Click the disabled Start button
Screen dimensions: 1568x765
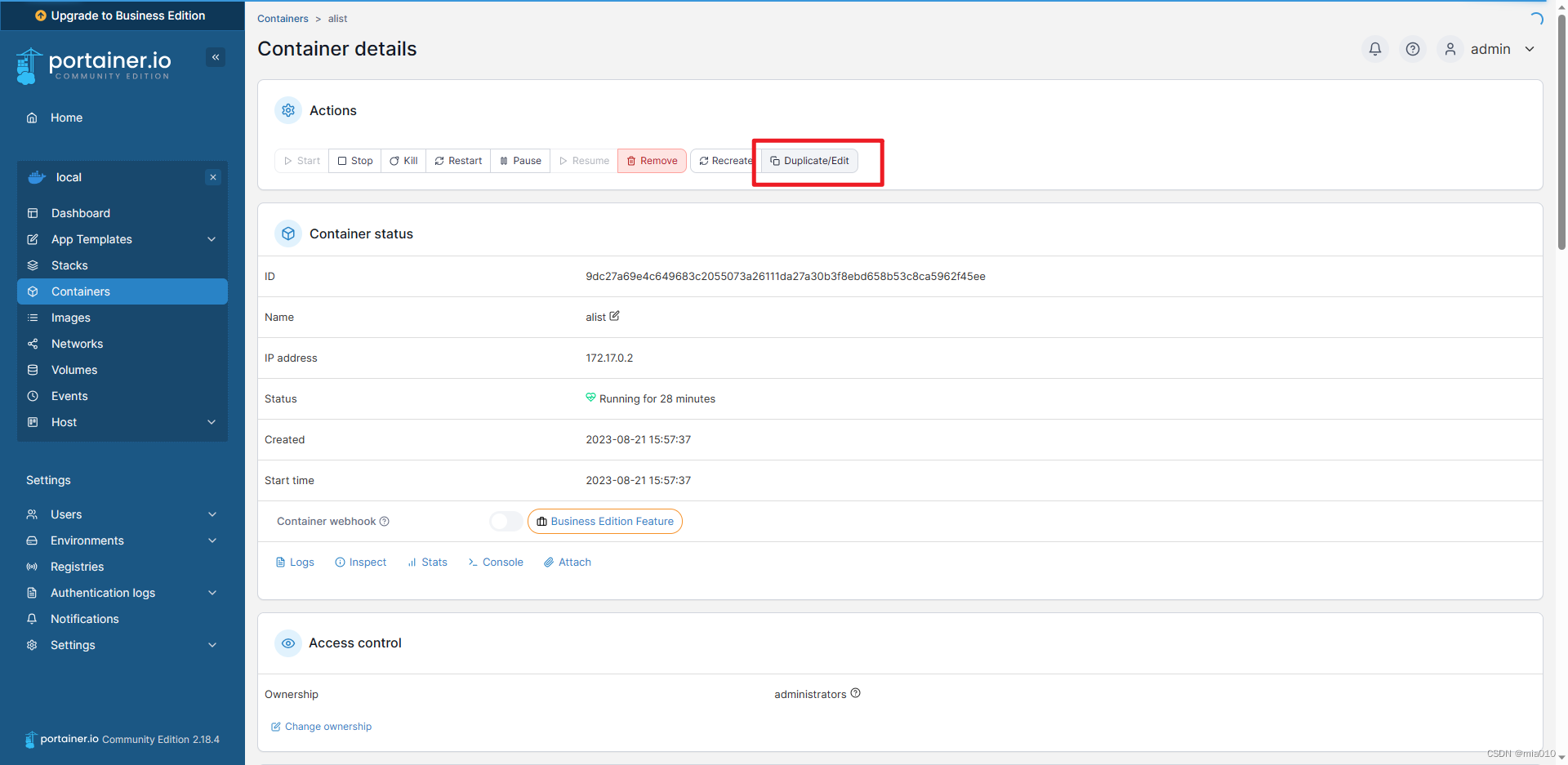(x=302, y=161)
